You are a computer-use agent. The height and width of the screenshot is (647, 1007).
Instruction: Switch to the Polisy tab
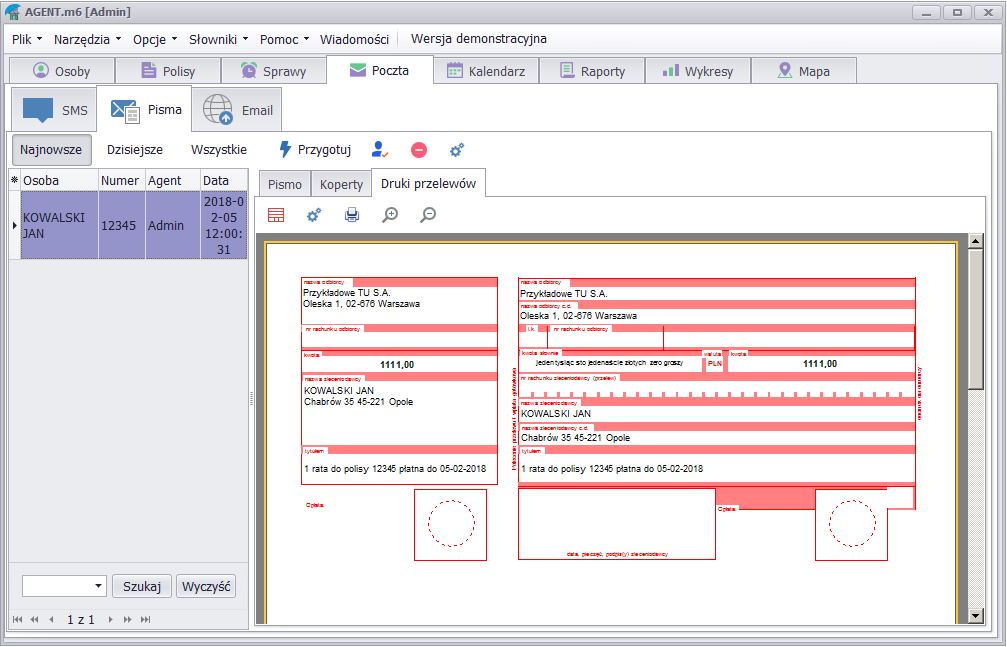click(x=168, y=71)
